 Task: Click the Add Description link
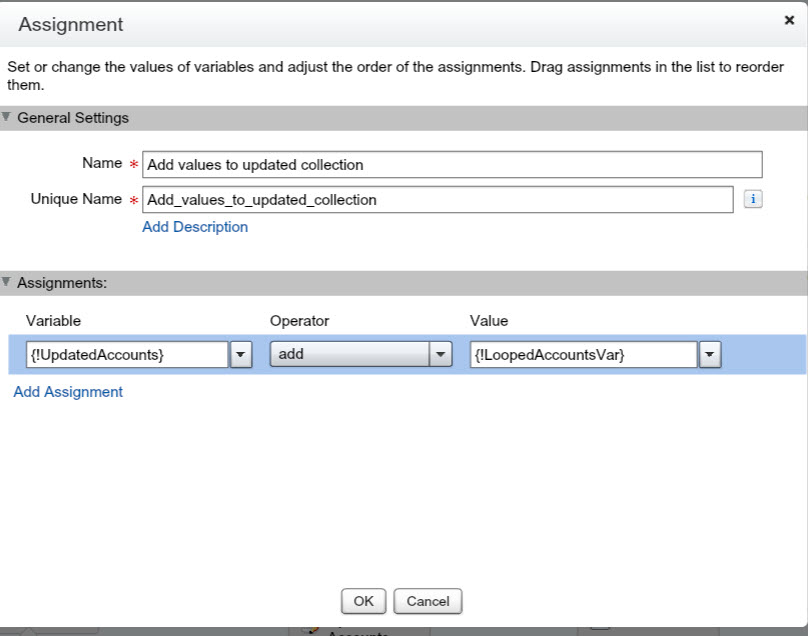[x=195, y=227]
